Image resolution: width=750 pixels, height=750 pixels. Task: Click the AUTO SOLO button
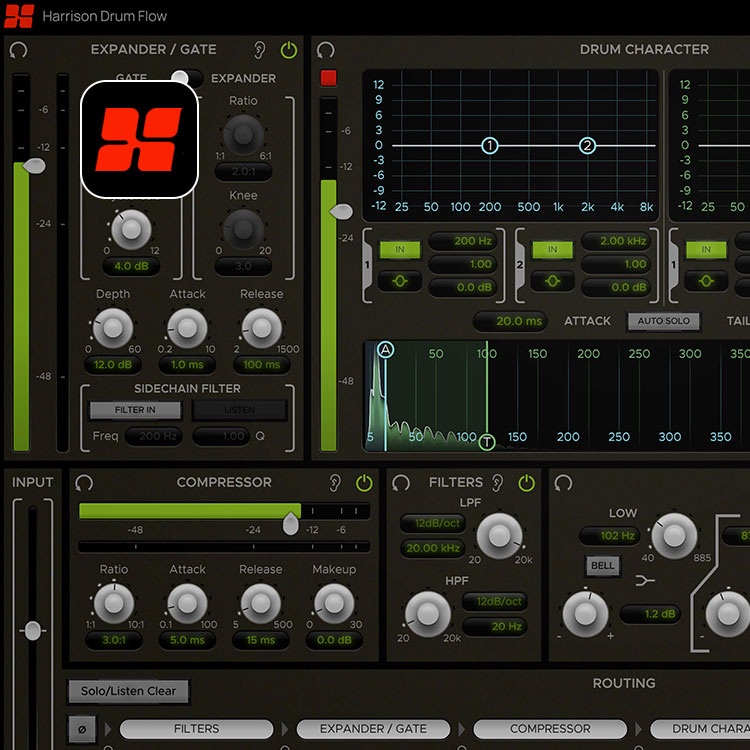tap(664, 321)
